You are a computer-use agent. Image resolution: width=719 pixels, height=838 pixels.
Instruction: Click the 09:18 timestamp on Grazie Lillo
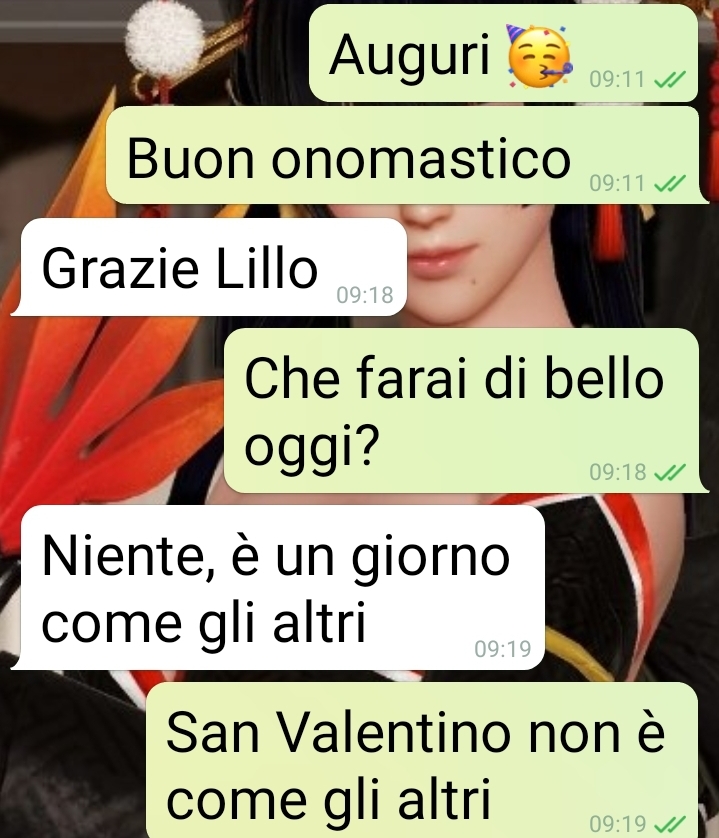point(365,295)
